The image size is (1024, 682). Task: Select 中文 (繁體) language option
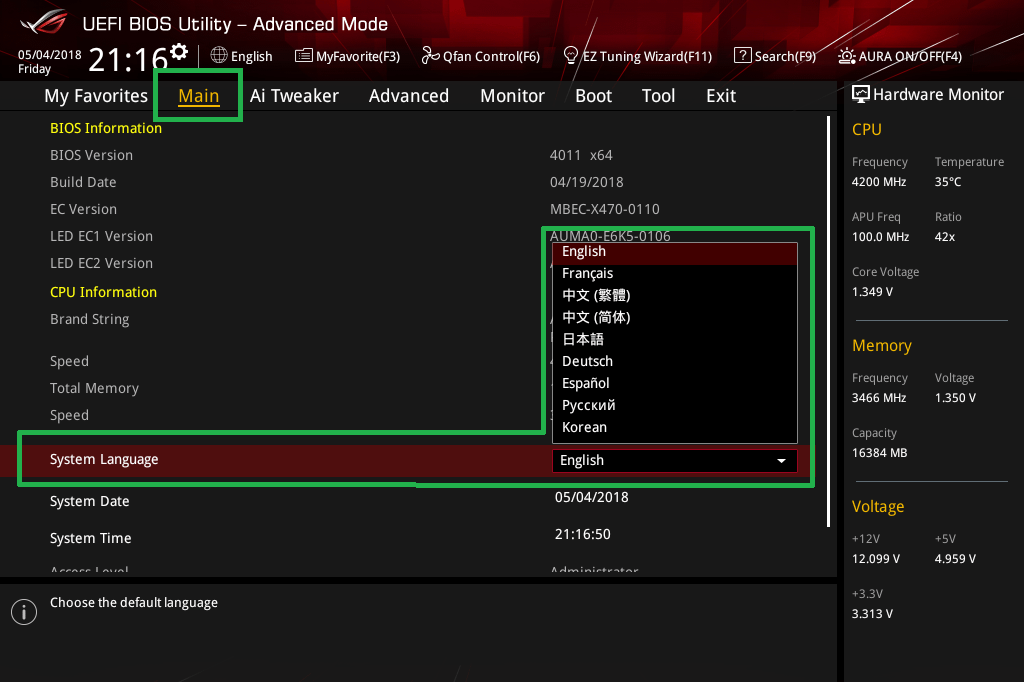675,295
